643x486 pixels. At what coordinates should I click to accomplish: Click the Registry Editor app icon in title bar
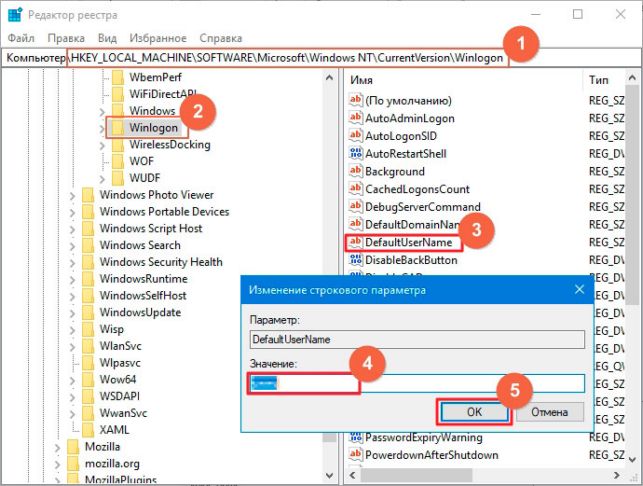pos(15,15)
